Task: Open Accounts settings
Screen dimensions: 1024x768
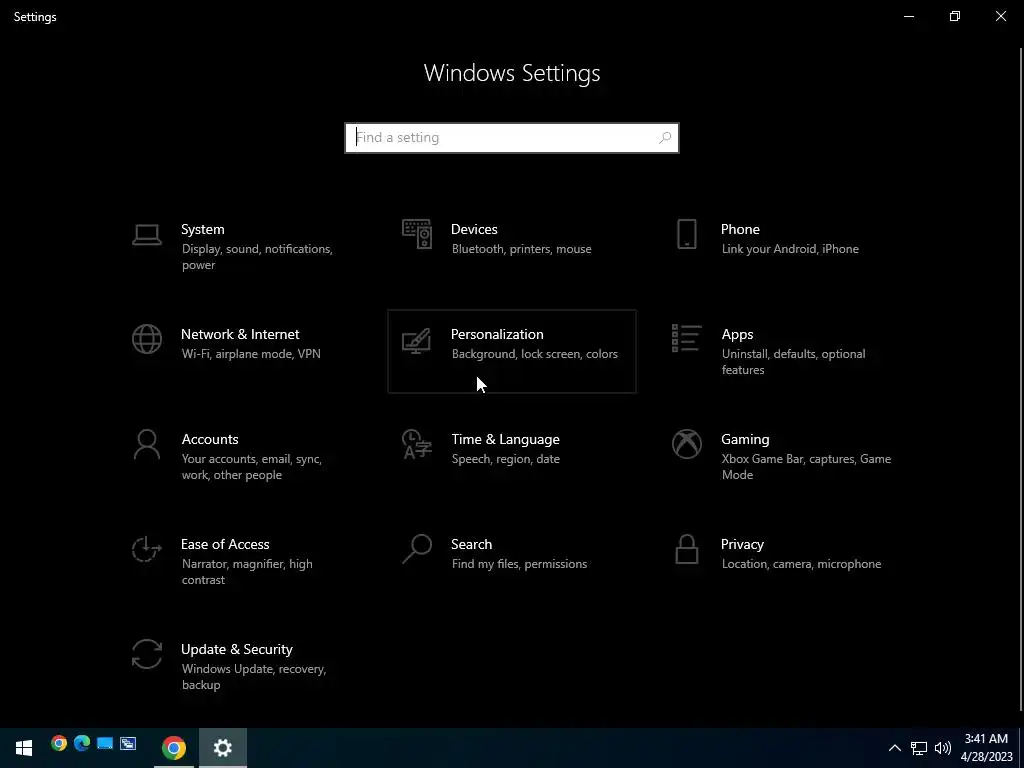Action: pos(242,456)
